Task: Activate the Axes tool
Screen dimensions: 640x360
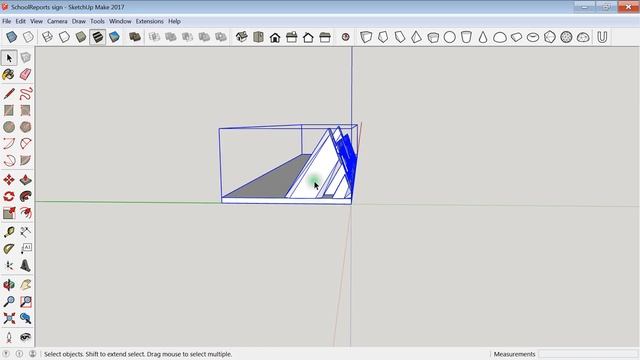Action: pyautogui.click(x=9, y=265)
